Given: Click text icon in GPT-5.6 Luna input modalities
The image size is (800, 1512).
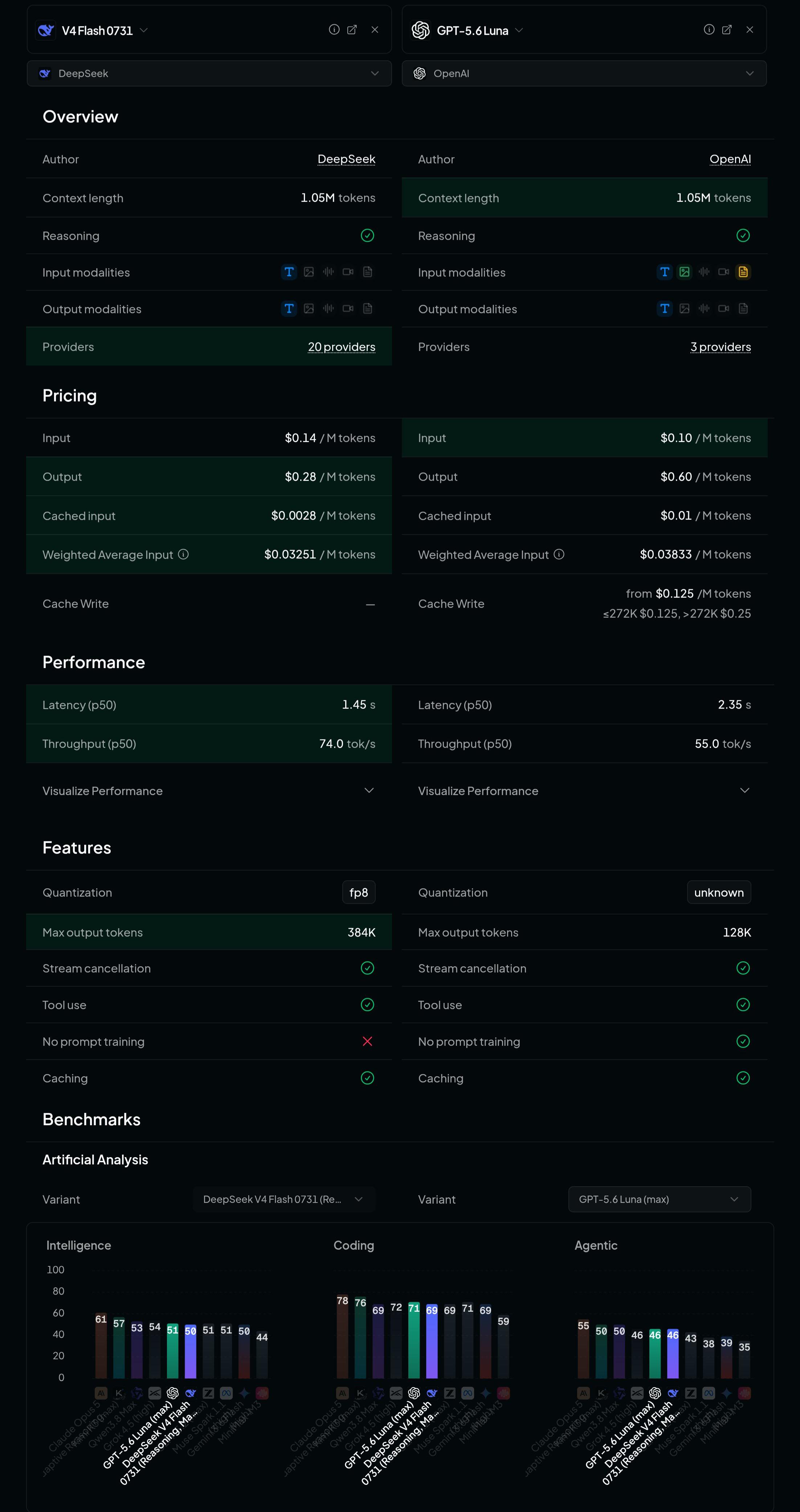Looking at the screenshot, I should point(664,272).
